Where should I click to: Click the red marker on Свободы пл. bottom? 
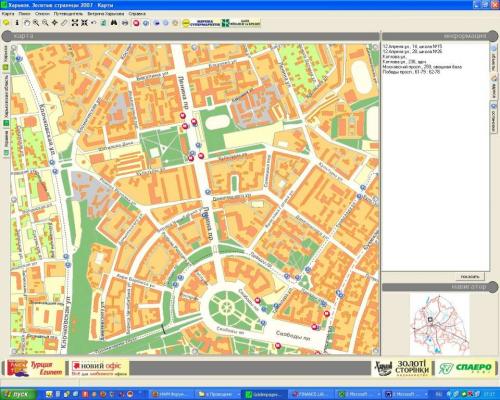click(x=278, y=346)
